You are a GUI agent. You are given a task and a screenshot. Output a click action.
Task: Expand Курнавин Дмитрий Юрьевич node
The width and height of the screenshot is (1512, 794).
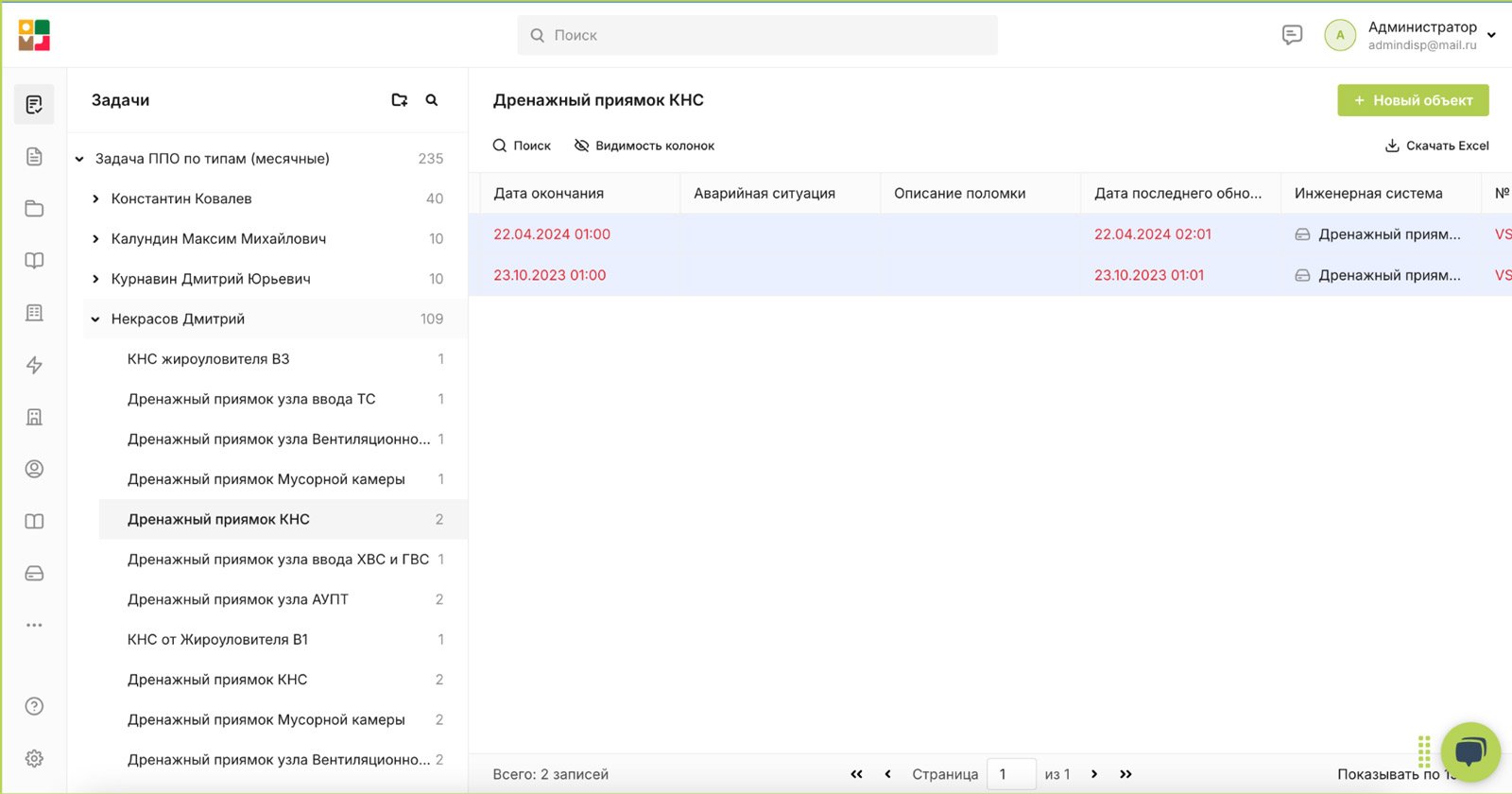[x=95, y=279]
